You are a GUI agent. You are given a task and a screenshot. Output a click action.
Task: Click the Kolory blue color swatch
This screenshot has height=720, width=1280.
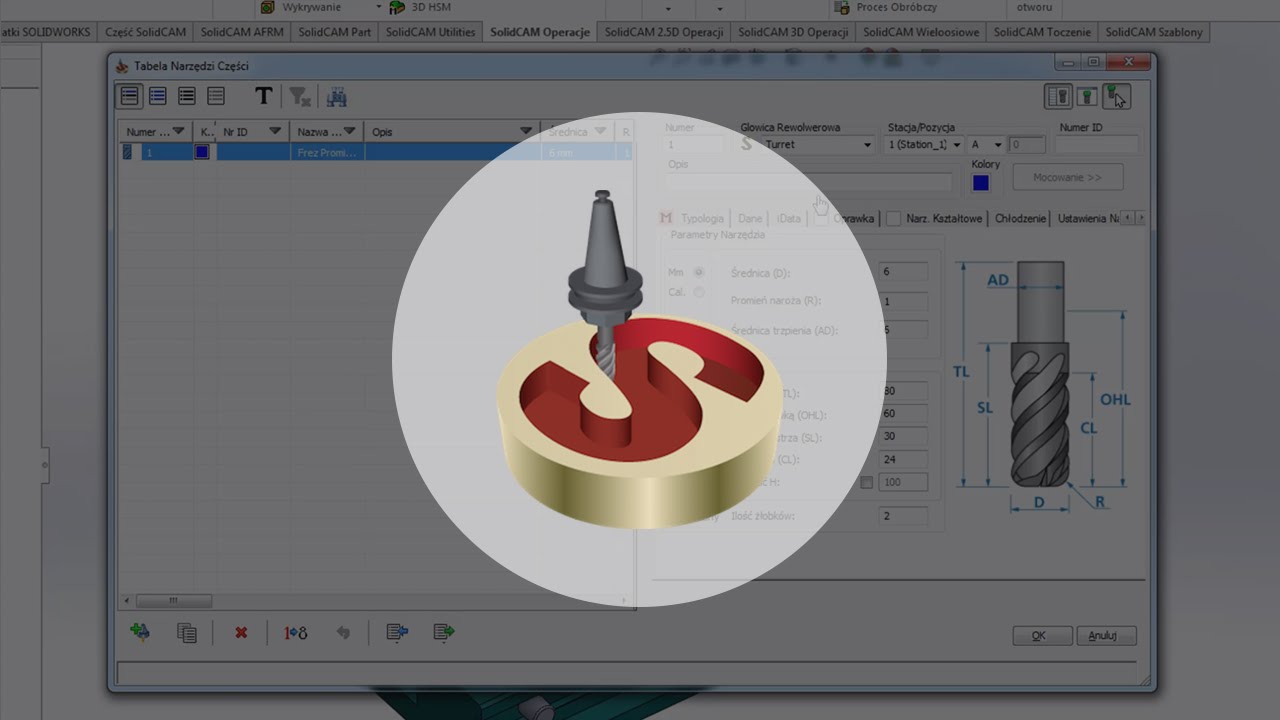(980, 182)
